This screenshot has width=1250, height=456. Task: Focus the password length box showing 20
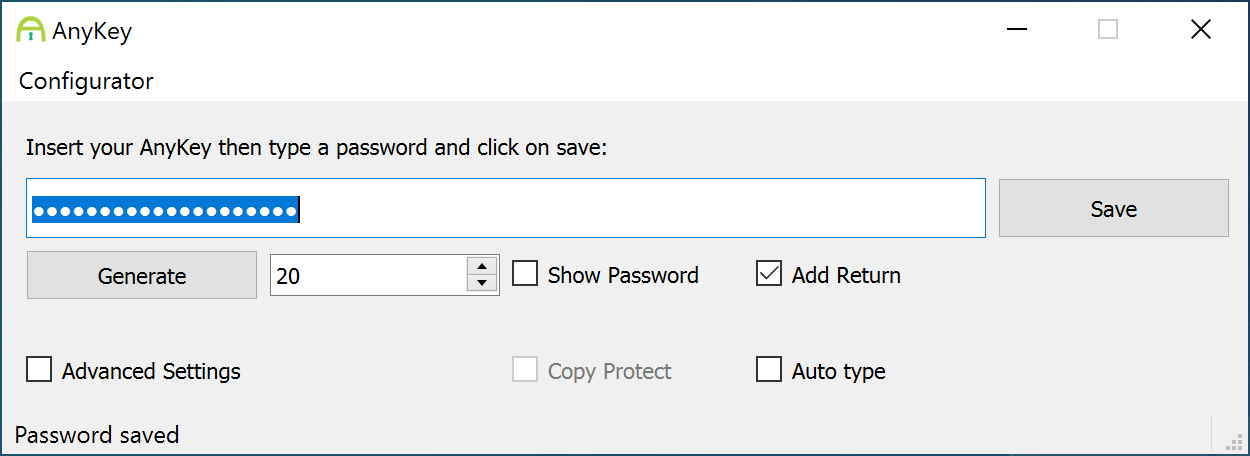pyautogui.click(x=368, y=275)
